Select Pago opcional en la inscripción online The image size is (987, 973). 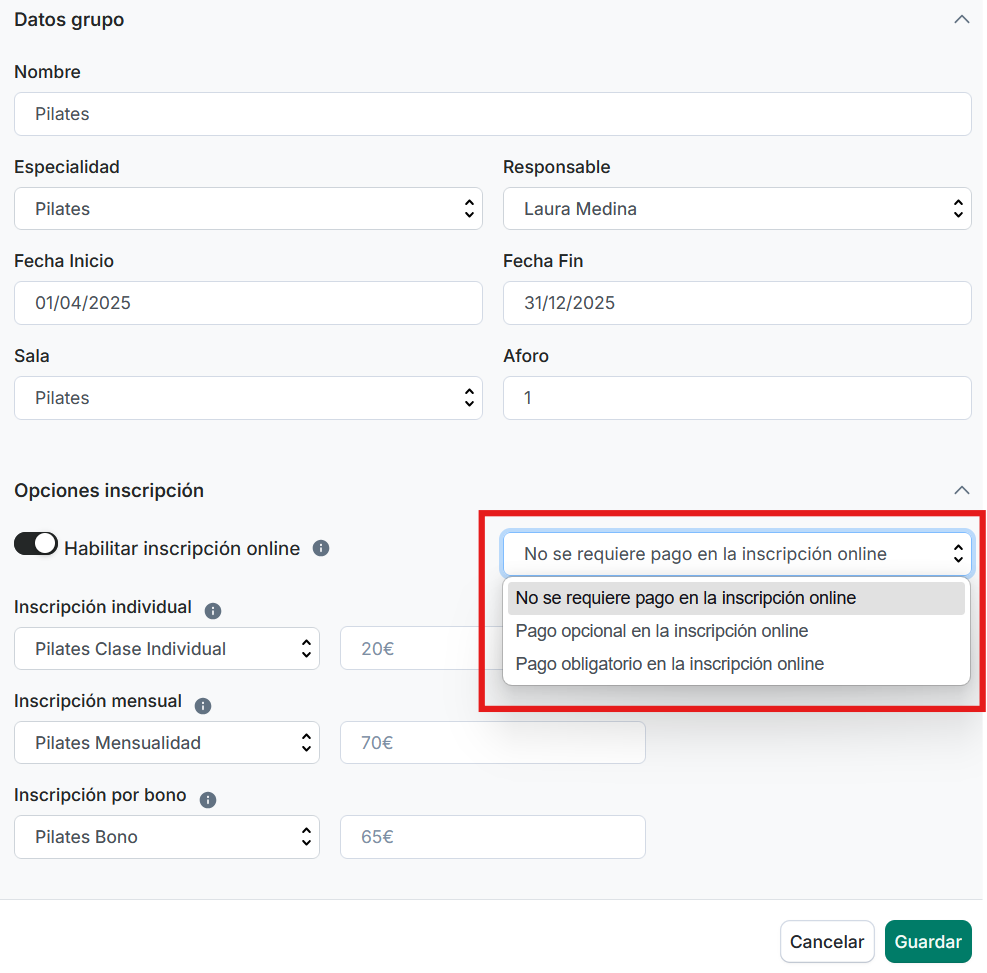(x=662, y=631)
